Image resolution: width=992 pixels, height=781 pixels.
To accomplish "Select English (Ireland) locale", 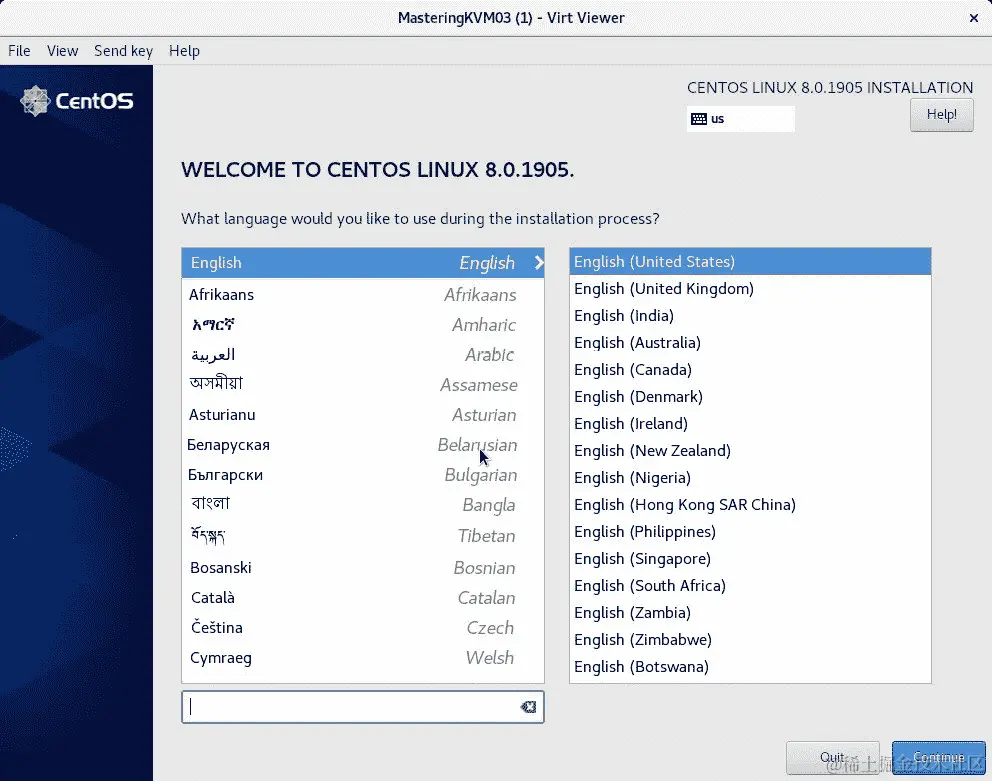I will (750, 424).
